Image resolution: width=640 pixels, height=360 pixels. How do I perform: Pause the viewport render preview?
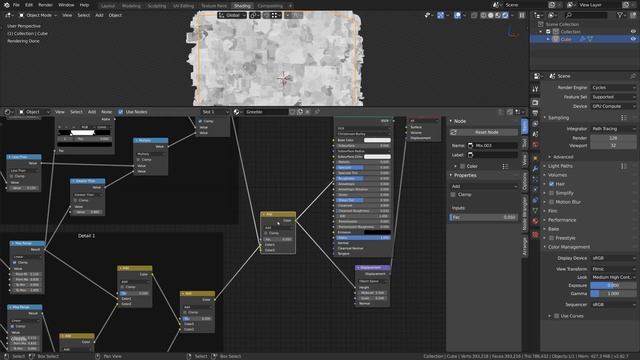(522, 15)
